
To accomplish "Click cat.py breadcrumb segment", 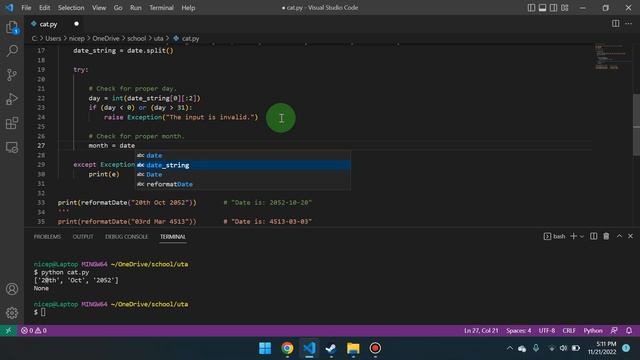I will click(x=186, y=38).
